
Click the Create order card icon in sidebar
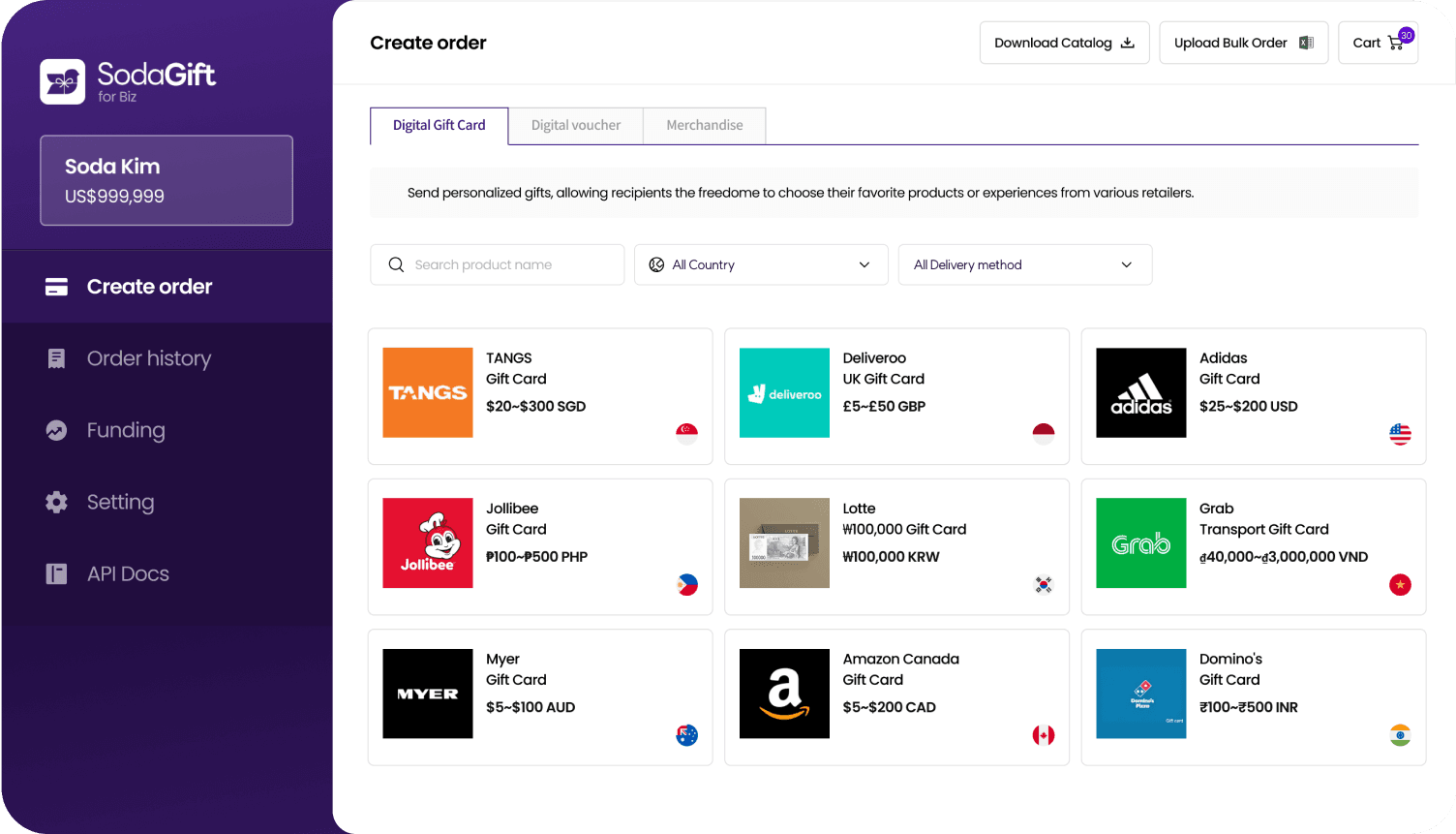coord(56,287)
